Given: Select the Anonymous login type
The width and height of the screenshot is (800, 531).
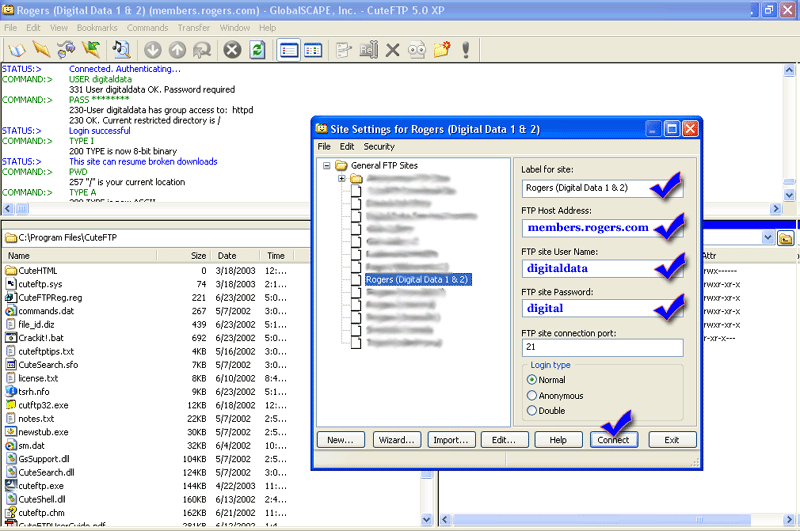Looking at the screenshot, I should (532, 395).
